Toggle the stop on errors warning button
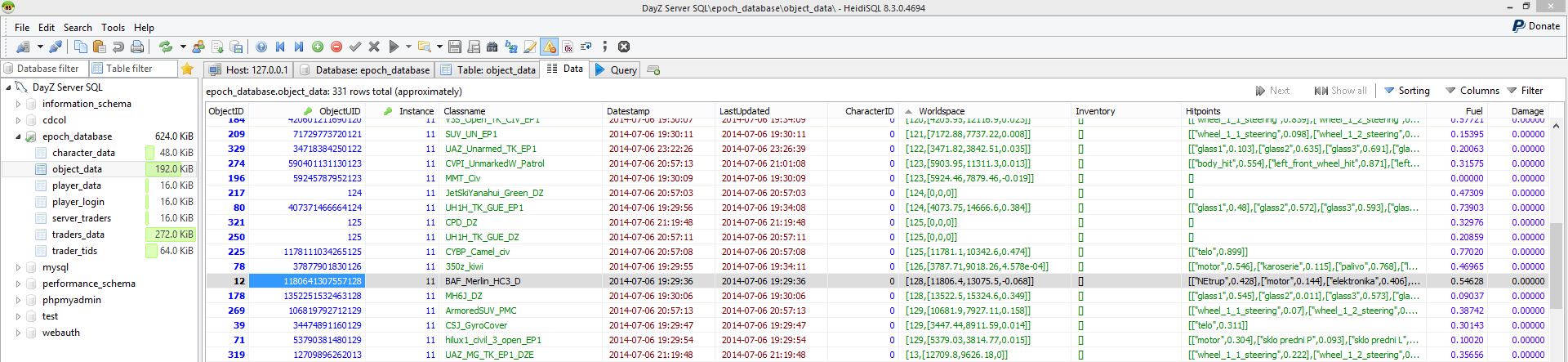Screen dimensions: 1568x362 click(x=550, y=47)
